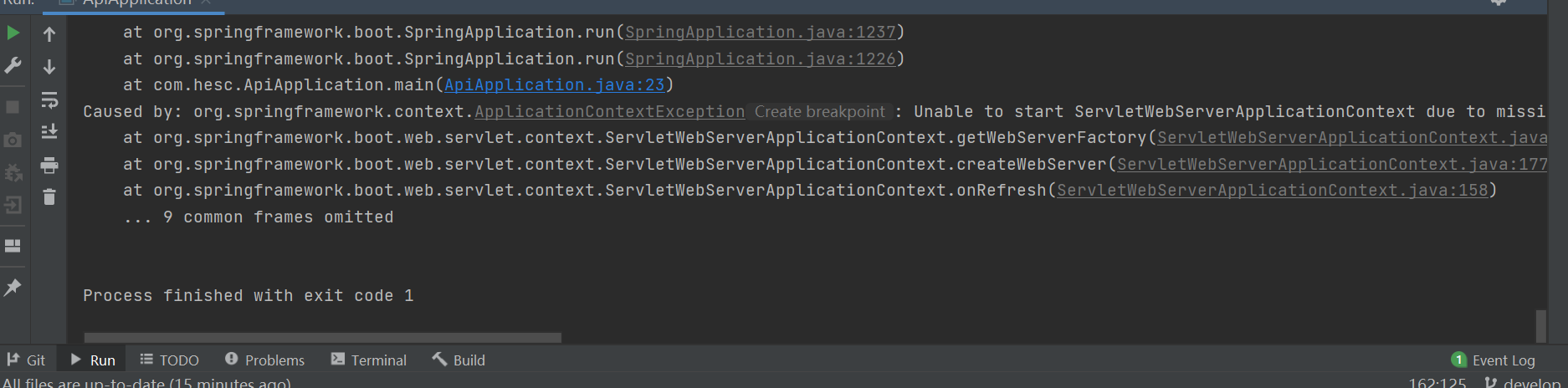Click the vertical console scrollbar thumb
Viewport: 1568px width, 388px height.
[x=1541, y=325]
